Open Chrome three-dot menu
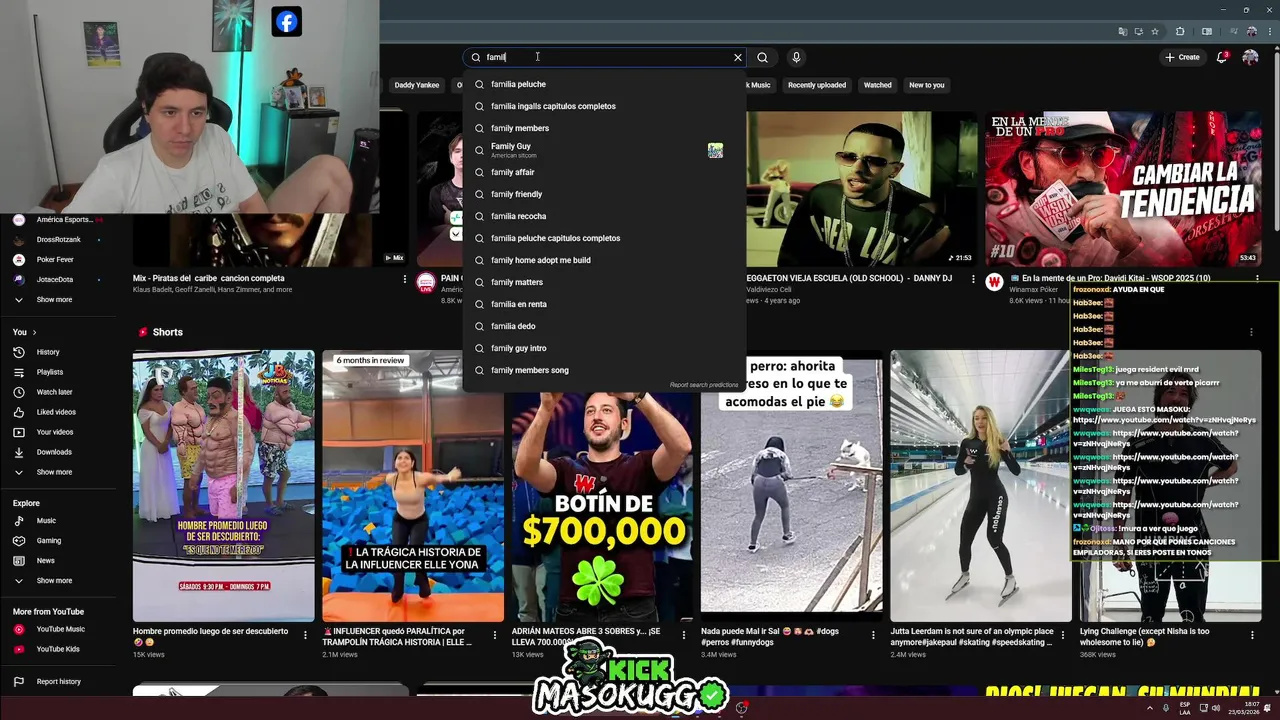Viewport: 1280px width, 720px height. (x=1268, y=31)
